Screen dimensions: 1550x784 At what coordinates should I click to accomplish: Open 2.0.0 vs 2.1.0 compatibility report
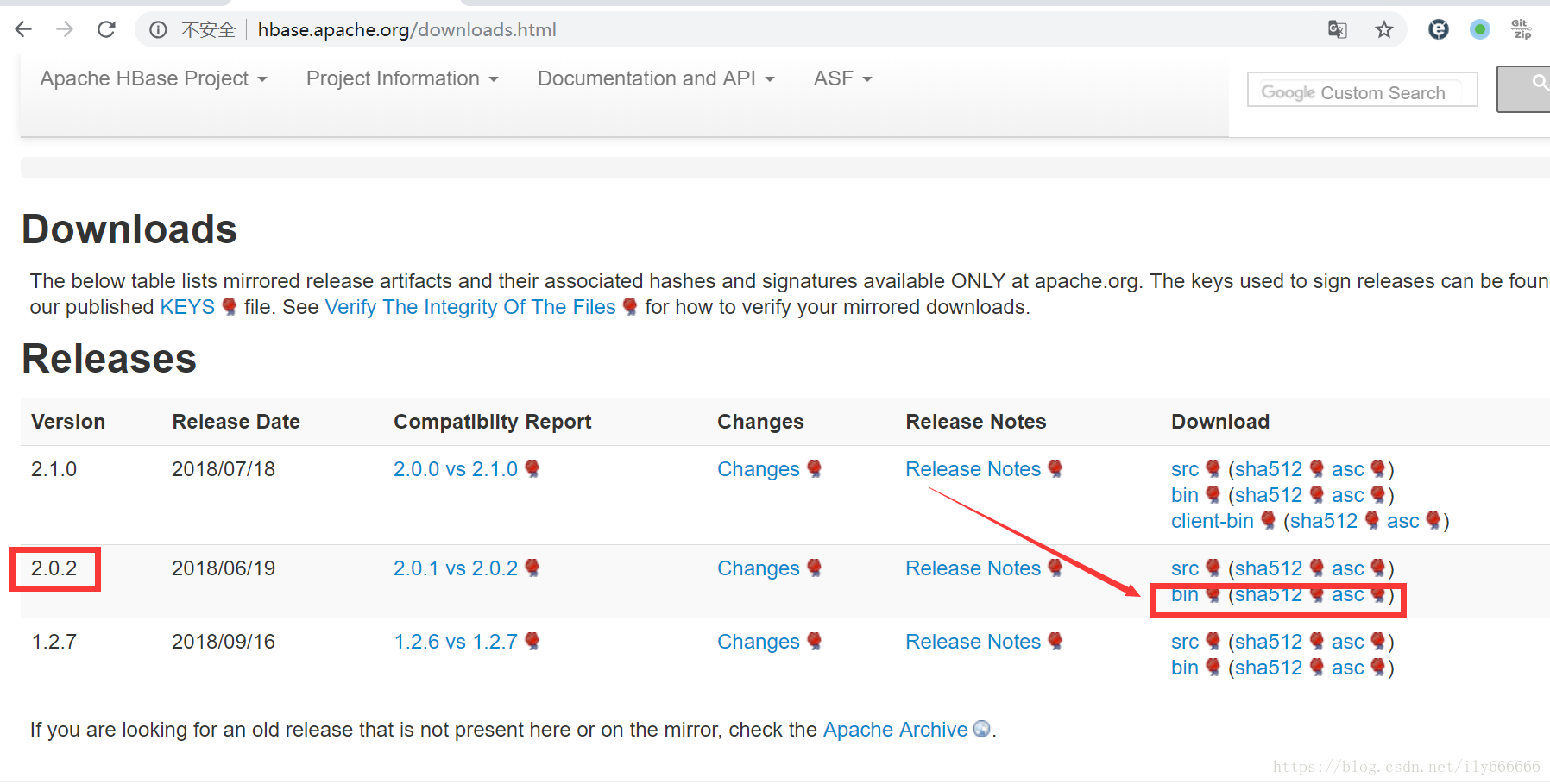pos(456,469)
